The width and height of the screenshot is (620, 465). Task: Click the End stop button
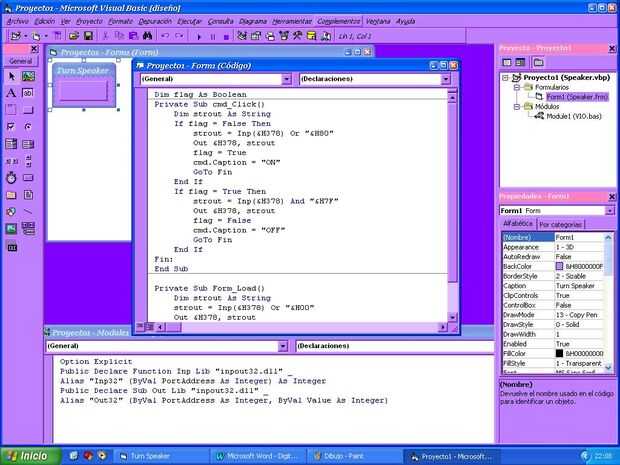pos(226,37)
